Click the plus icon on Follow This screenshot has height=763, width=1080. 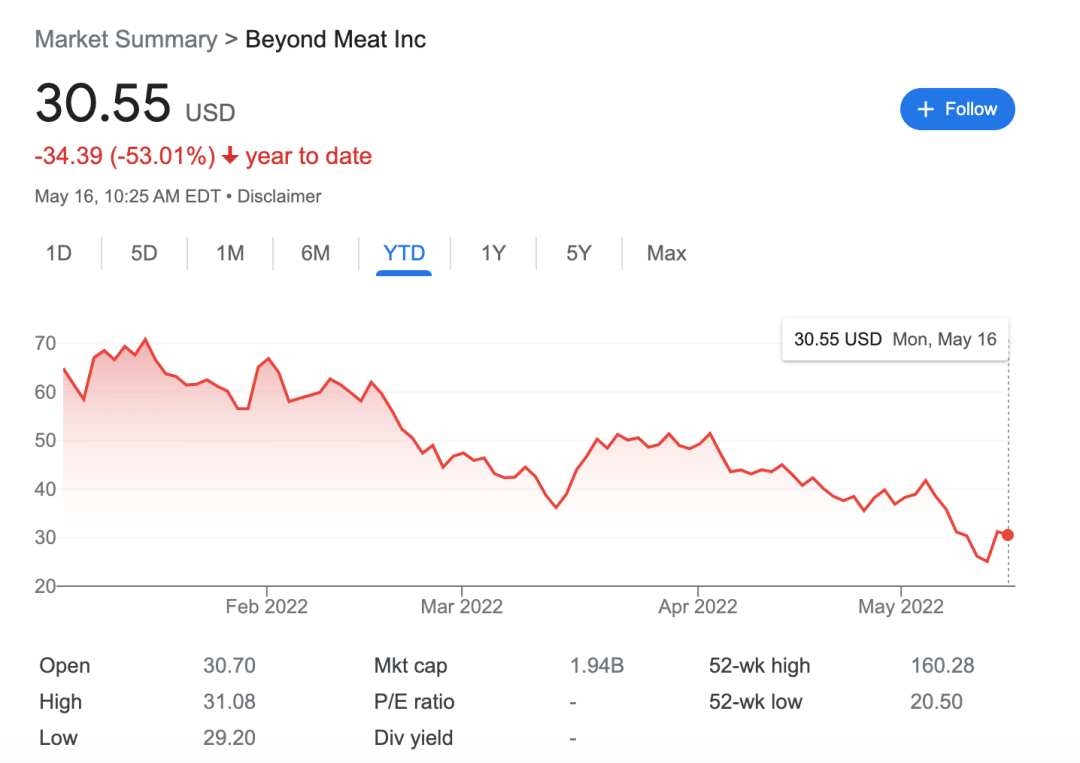point(925,109)
